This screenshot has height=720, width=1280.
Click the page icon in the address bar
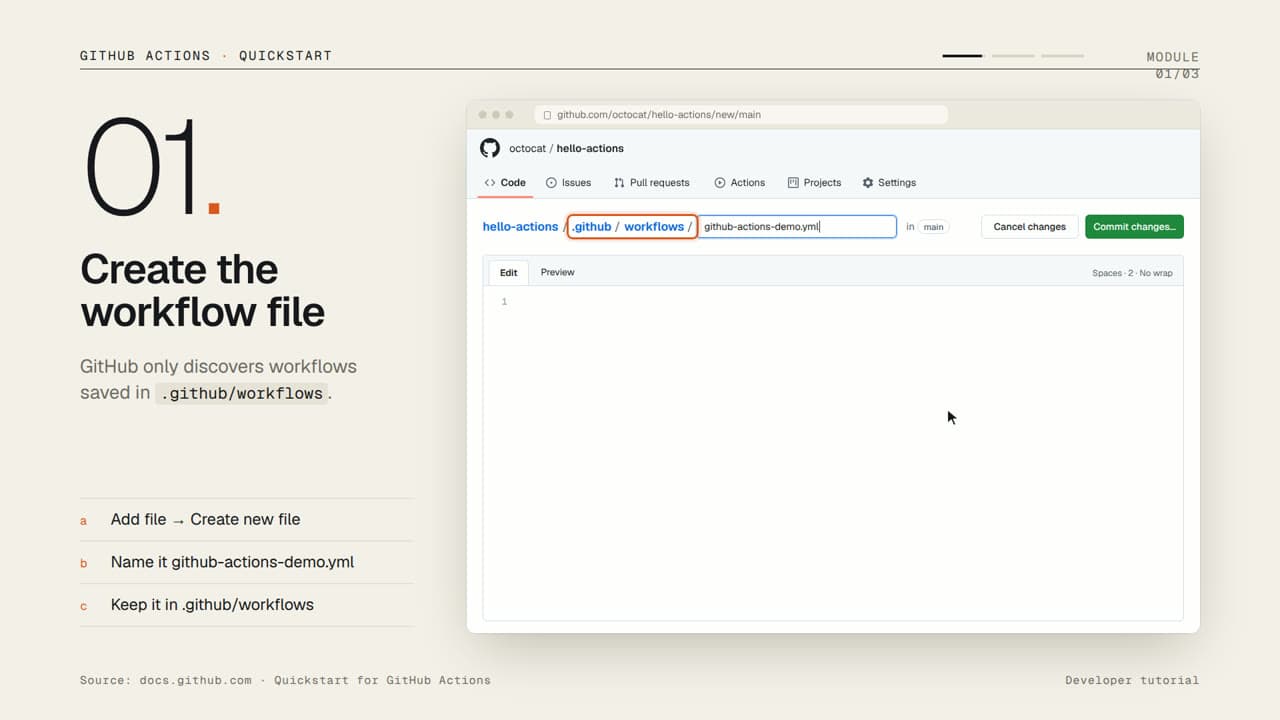547,115
